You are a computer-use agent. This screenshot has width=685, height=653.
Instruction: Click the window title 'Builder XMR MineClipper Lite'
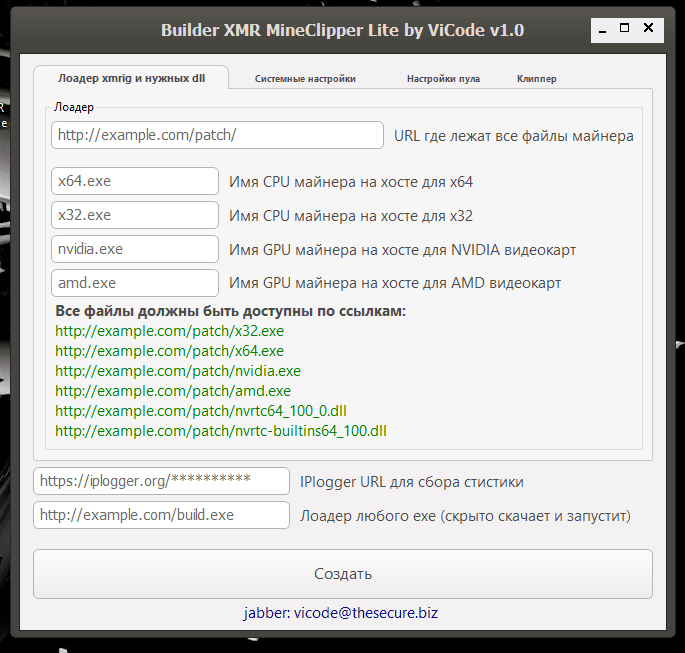pos(342,30)
